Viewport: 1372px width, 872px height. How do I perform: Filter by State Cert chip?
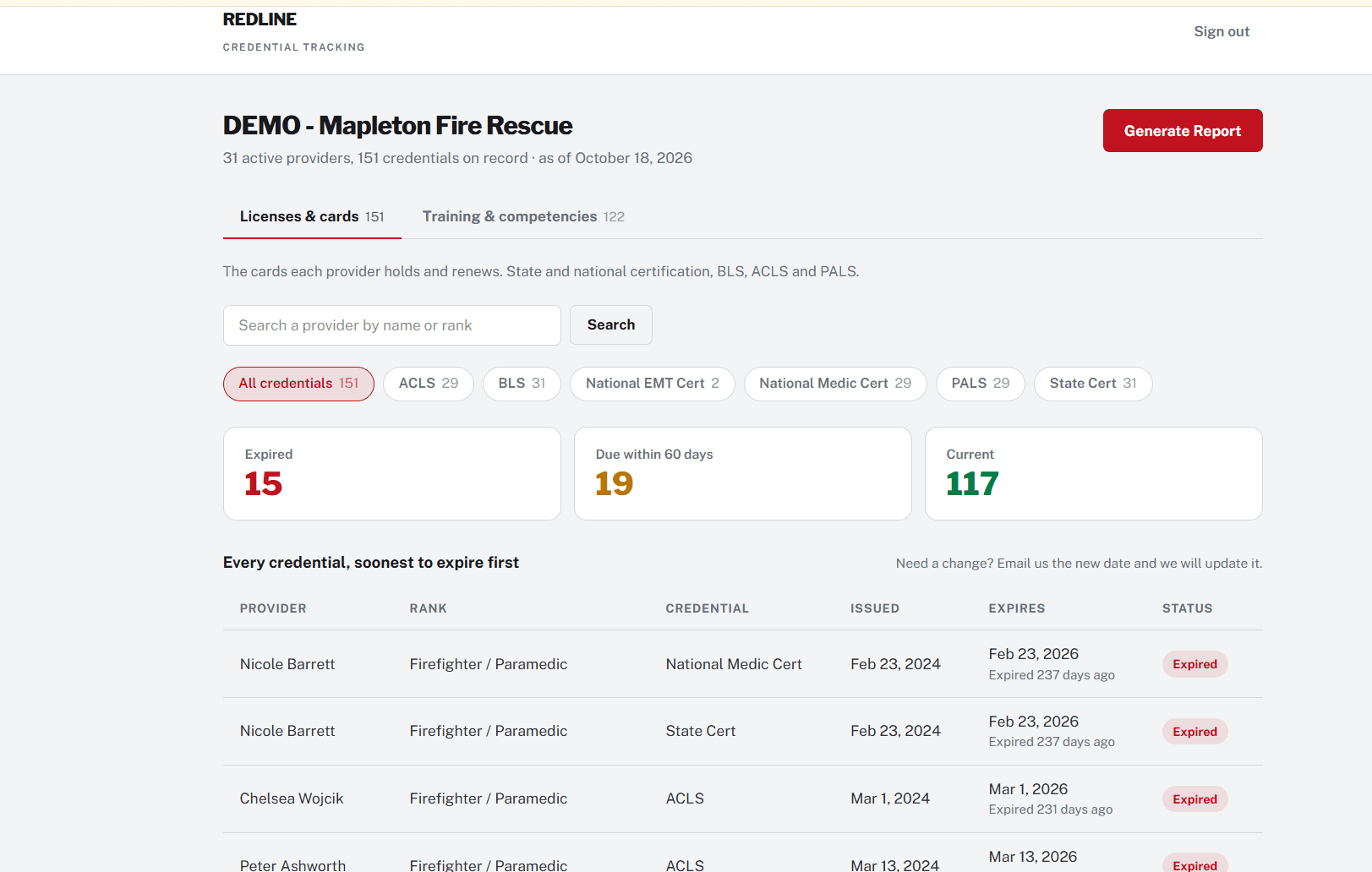tap(1093, 384)
